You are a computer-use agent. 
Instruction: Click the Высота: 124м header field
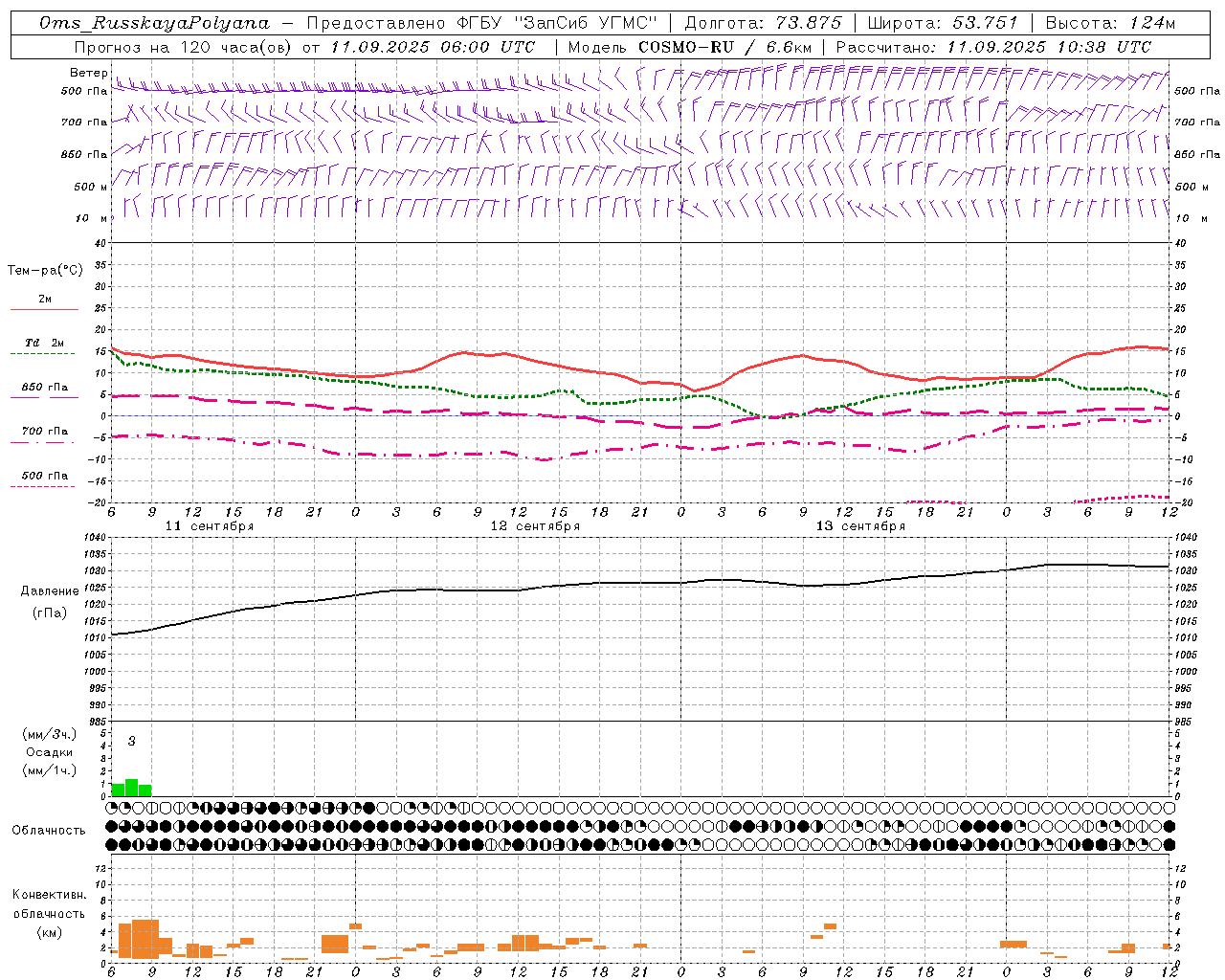coord(1109,23)
